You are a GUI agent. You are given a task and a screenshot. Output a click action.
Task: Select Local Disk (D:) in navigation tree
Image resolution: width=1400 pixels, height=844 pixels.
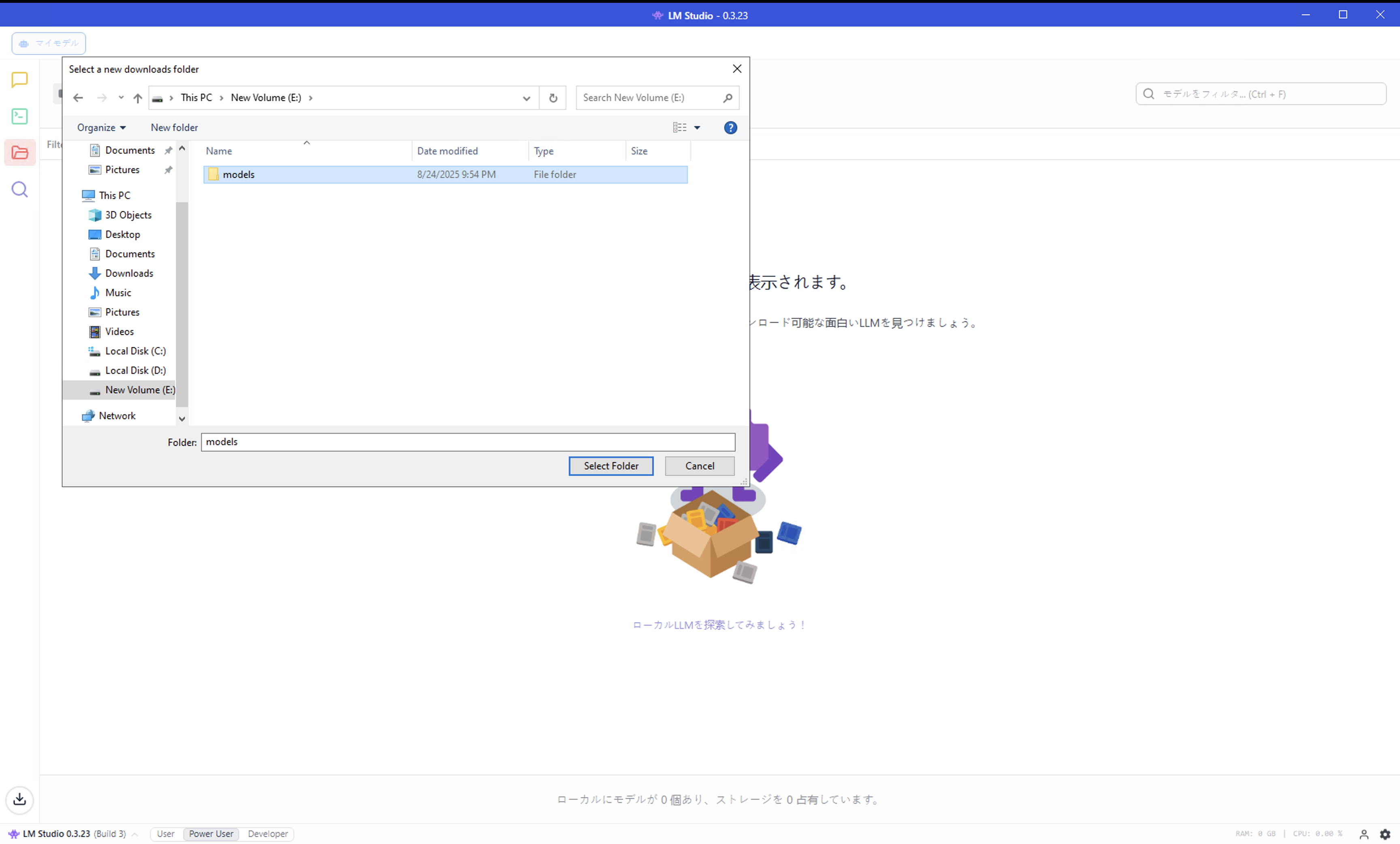(135, 370)
